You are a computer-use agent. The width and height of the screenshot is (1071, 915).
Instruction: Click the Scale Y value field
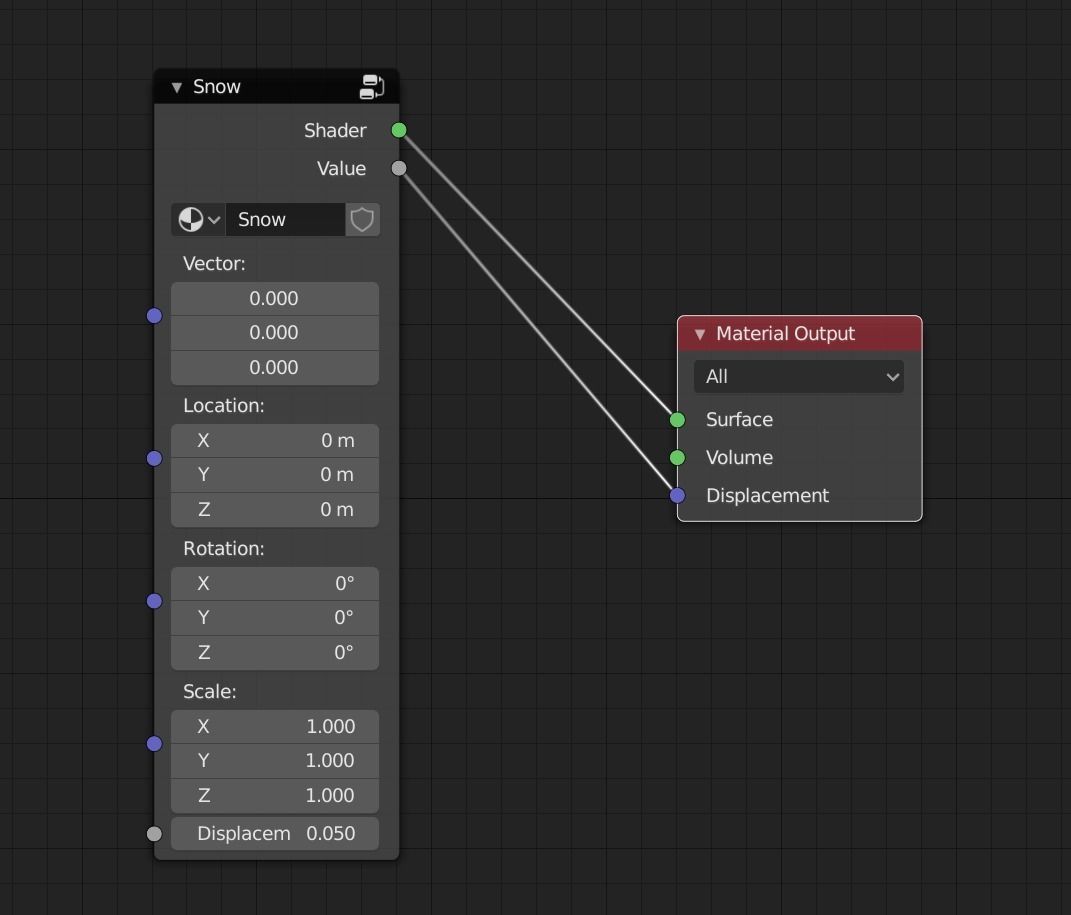275,761
